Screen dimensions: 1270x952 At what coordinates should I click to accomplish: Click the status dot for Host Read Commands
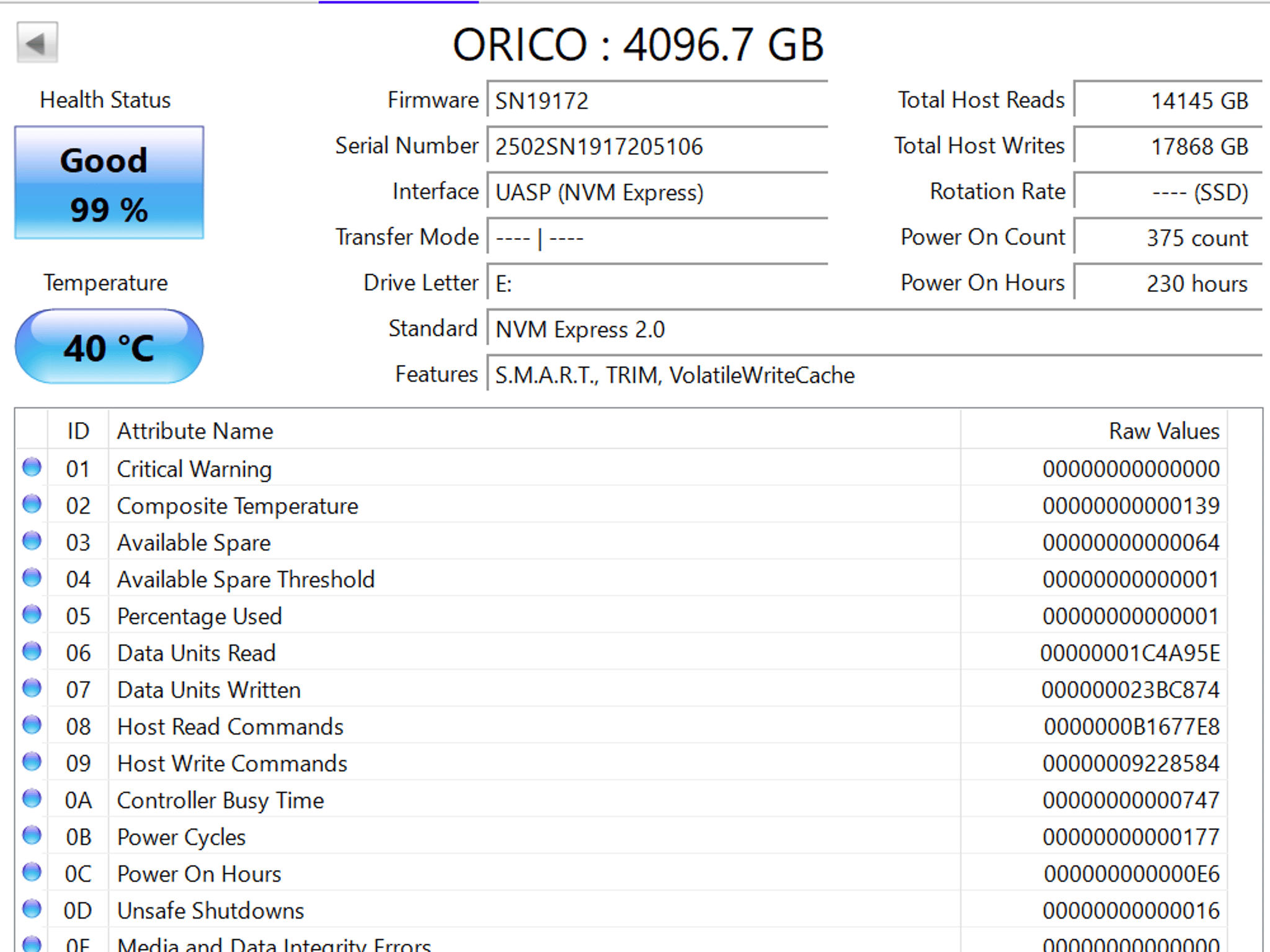tap(32, 725)
